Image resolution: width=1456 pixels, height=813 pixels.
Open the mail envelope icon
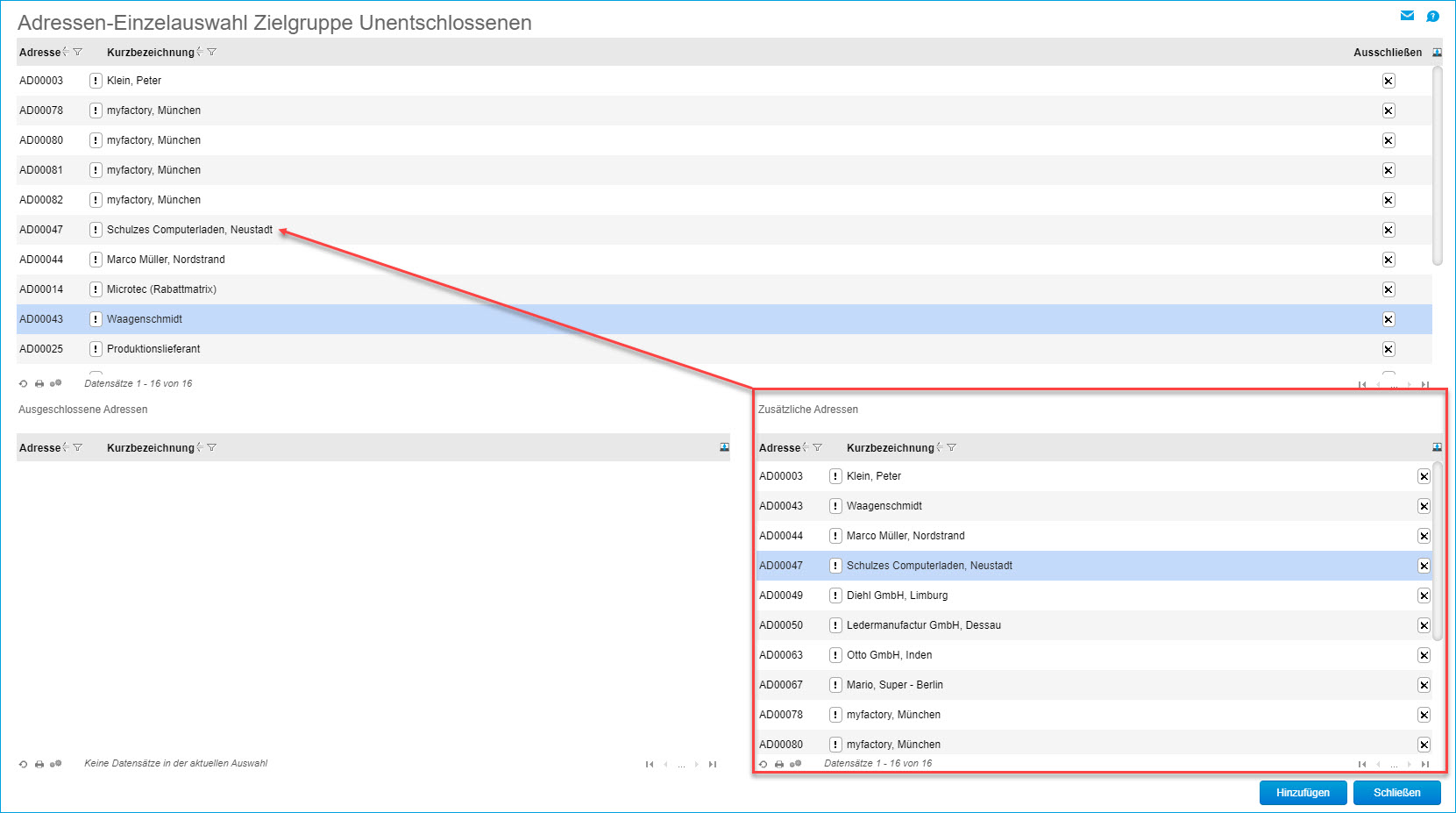[1407, 15]
